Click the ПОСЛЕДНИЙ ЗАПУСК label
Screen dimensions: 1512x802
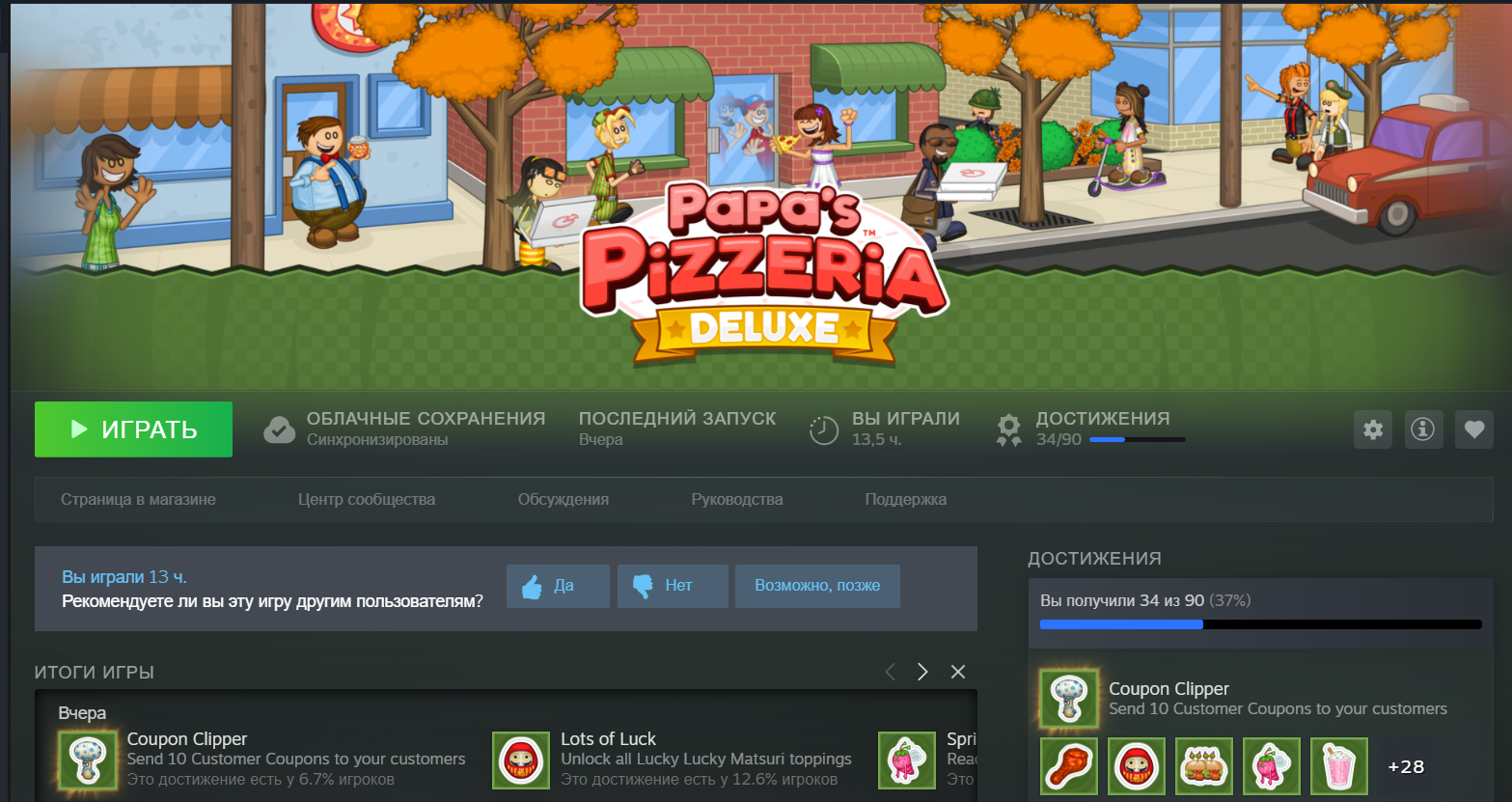pos(677,419)
